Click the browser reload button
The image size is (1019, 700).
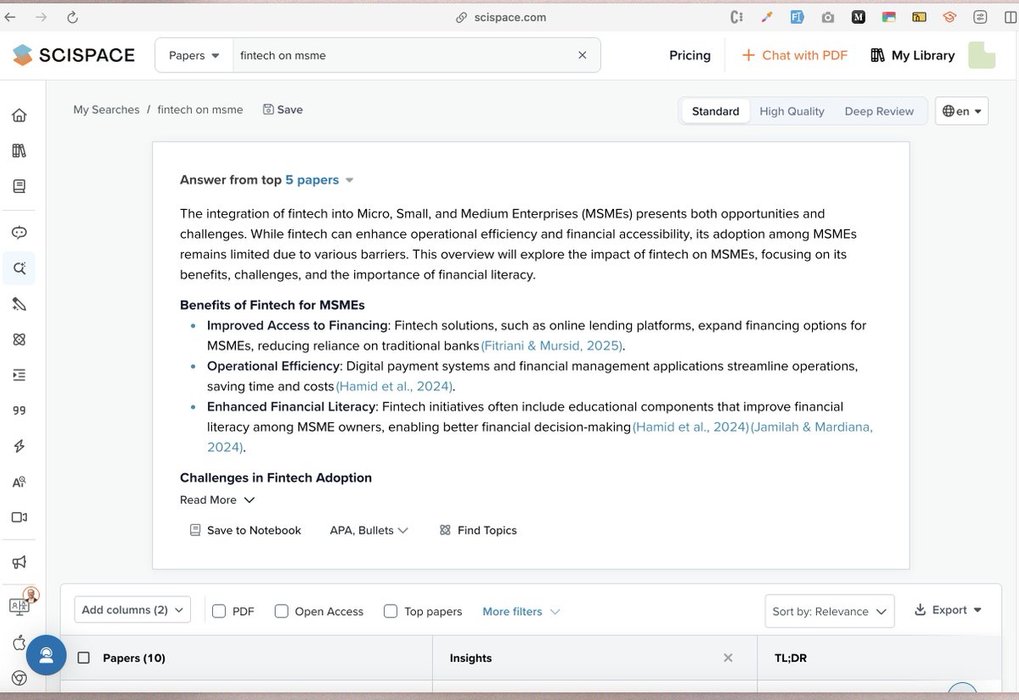[x=72, y=17]
